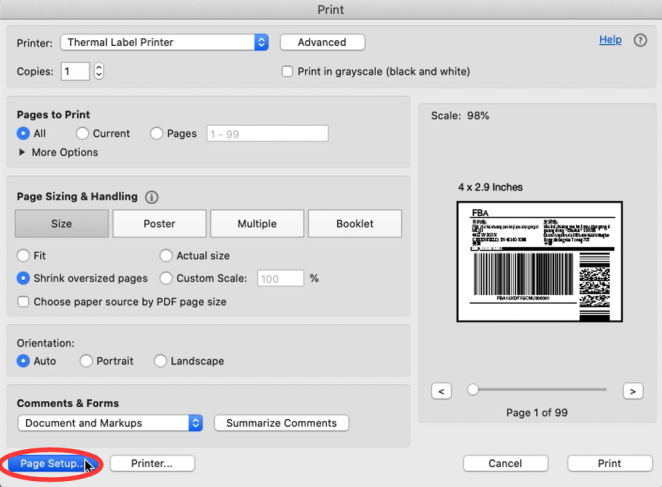Adjust the Copies stepper arrows
This screenshot has width=662, height=487.
[99, 71]
